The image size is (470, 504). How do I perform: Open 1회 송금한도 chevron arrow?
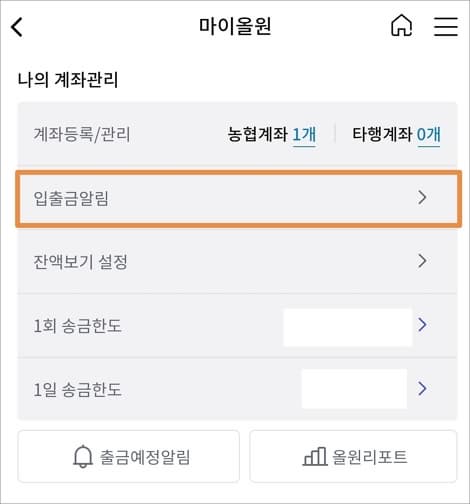coord(422,325)
